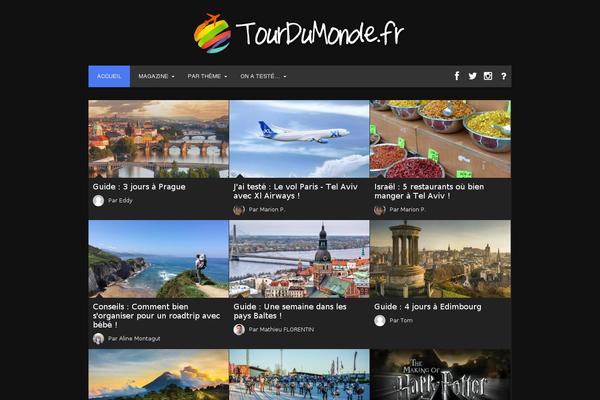Click the ski race crowd thumbnail
Screen dimensions: 600x400
point(299,374)
